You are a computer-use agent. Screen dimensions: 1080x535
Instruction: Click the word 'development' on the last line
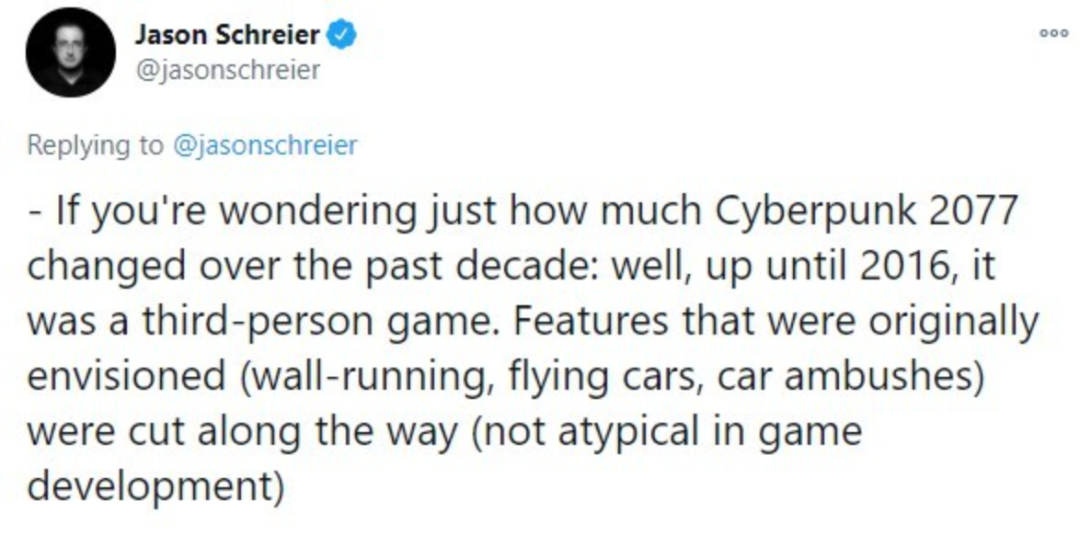point(151,487)
